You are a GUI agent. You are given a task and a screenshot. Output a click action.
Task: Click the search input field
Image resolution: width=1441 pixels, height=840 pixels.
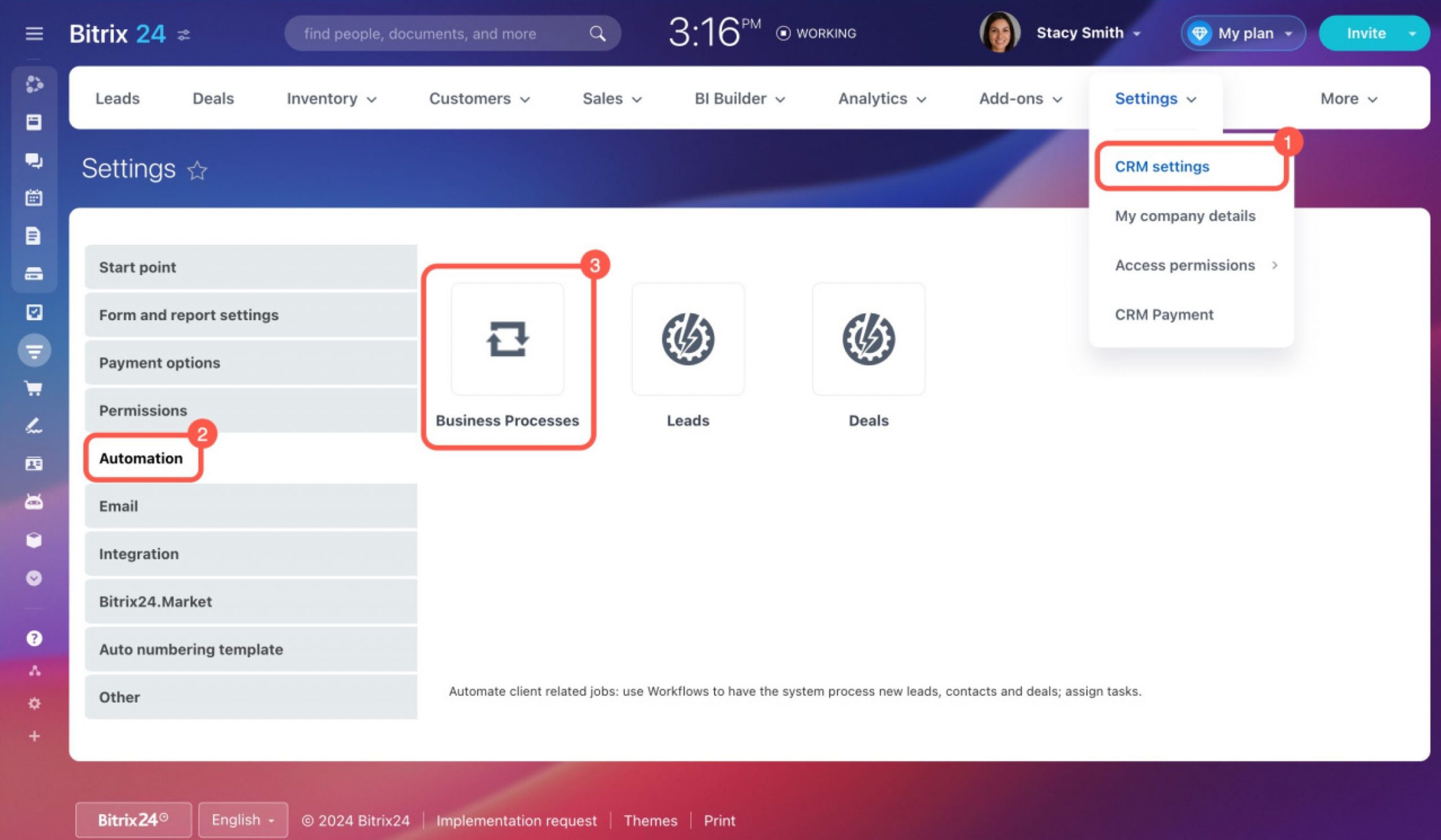pos(452,32)
